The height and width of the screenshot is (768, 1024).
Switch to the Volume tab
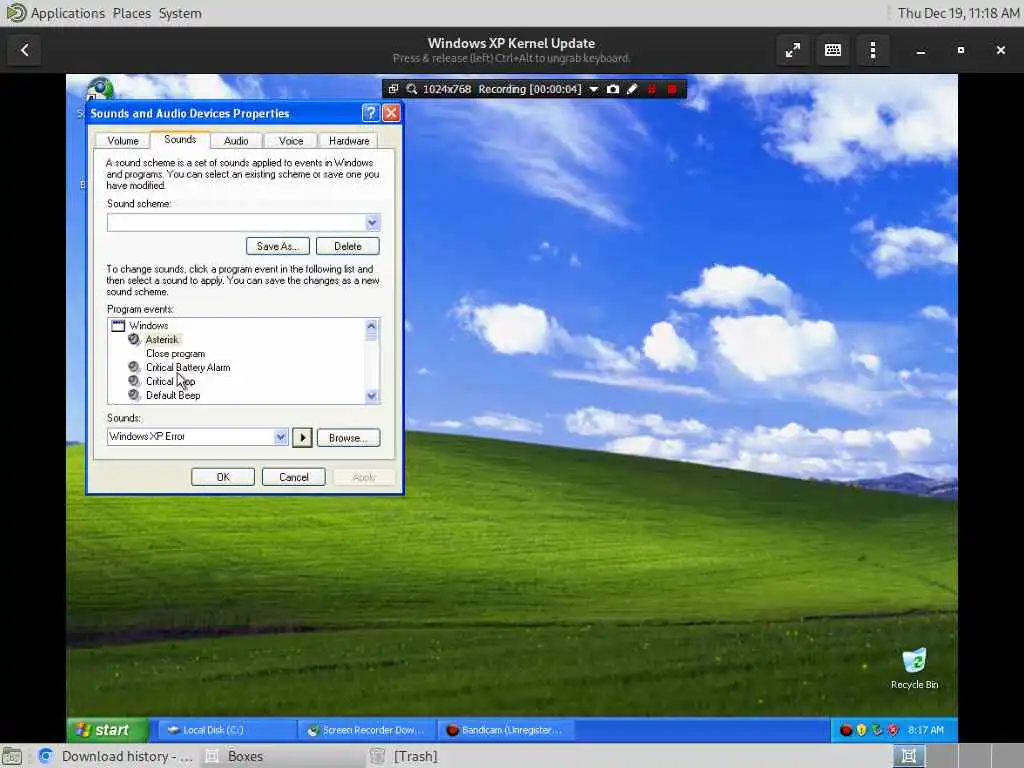(123, 141)
